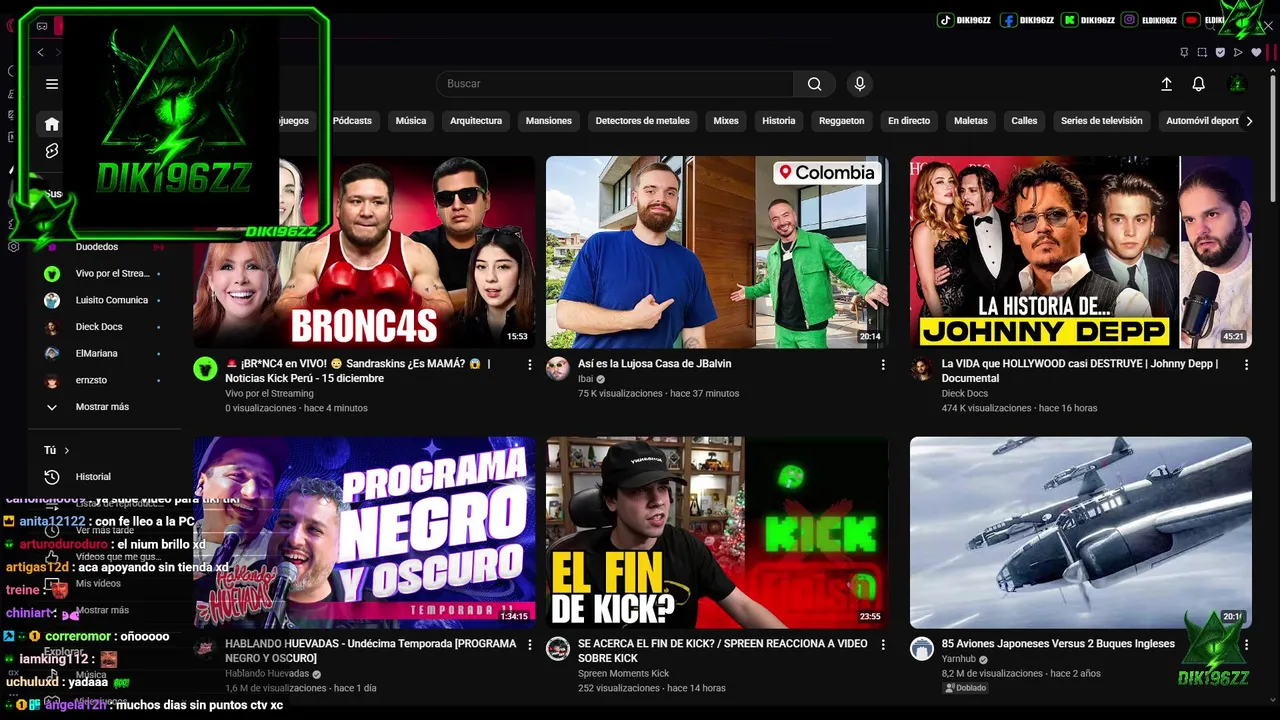This screenshot has height=720, width=1280.
Task: Play the El Fin de Kick thumbnail
Action: [x=717, y=532]
